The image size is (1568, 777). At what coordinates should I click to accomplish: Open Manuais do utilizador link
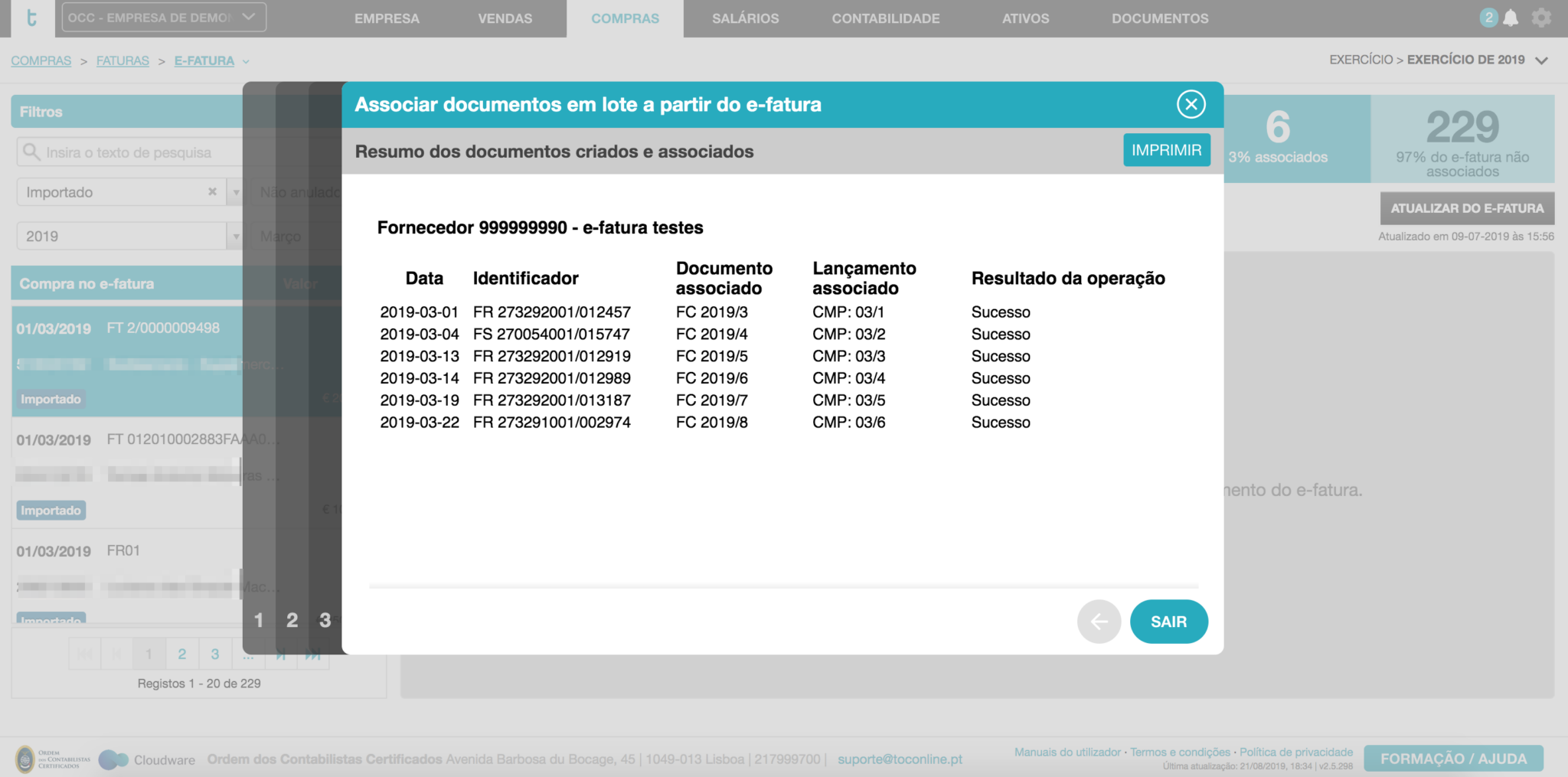click(x=1067, y=753)
